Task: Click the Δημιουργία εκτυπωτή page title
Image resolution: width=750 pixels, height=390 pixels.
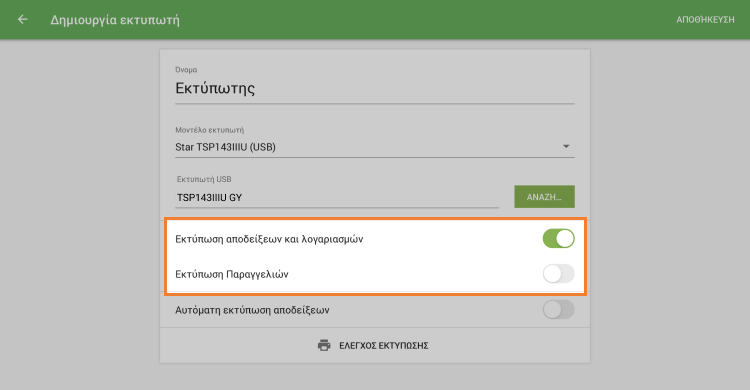Action: 115,20
